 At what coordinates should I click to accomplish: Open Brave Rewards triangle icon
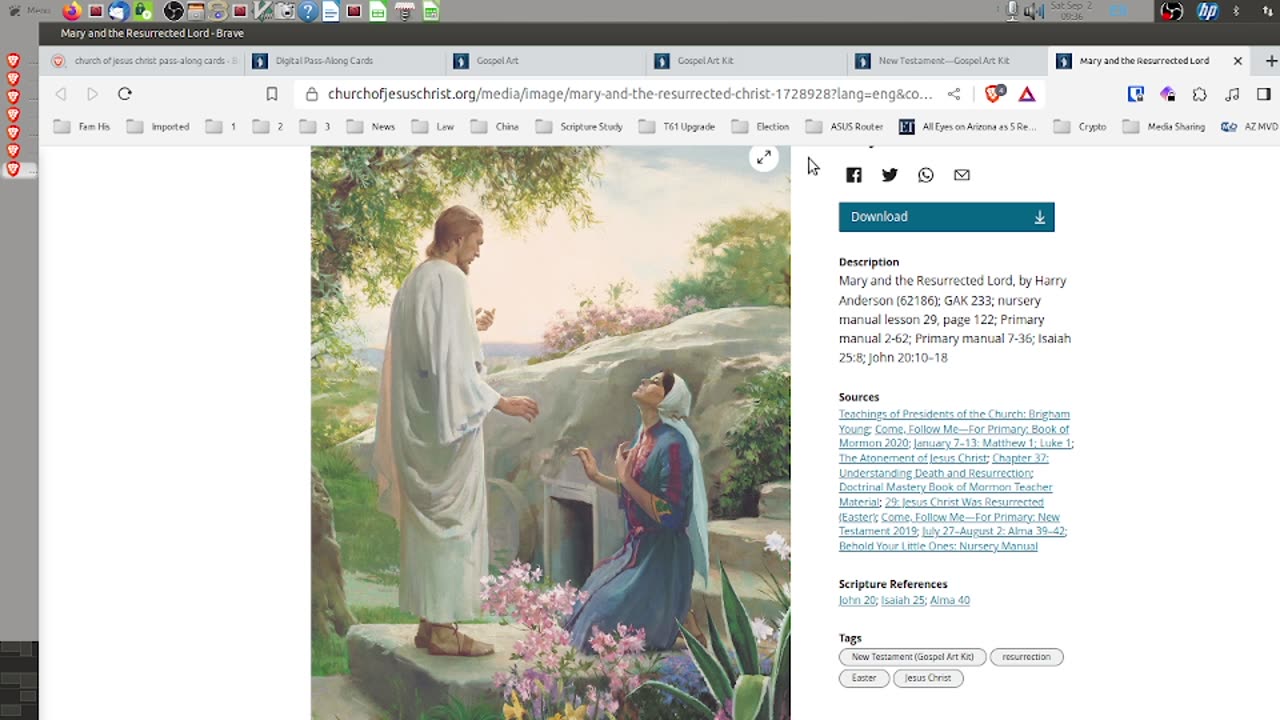tap(1027, 94)
